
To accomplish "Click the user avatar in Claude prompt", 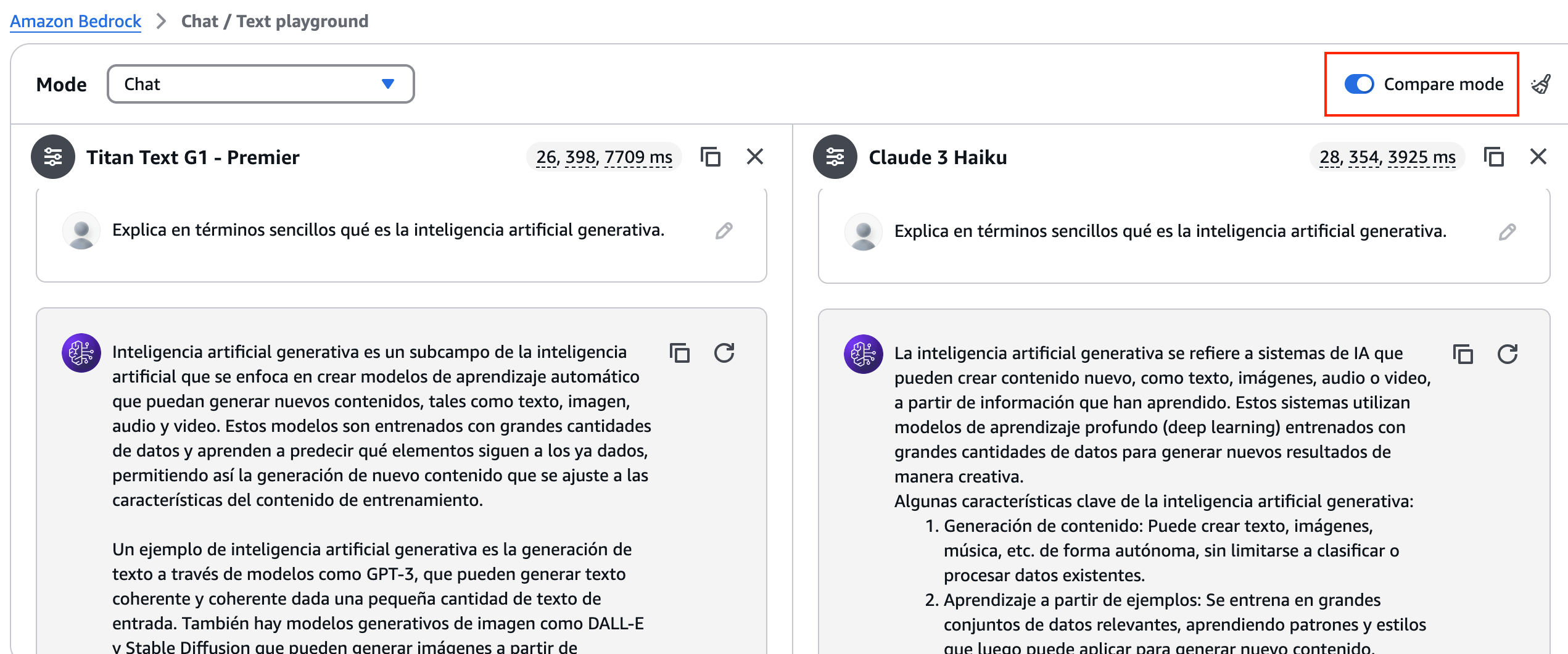I will pos(864,232).
